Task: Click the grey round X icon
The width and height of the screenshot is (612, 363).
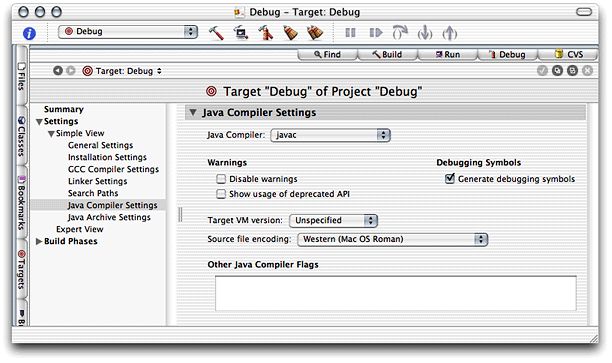Action: coord(587,71)
